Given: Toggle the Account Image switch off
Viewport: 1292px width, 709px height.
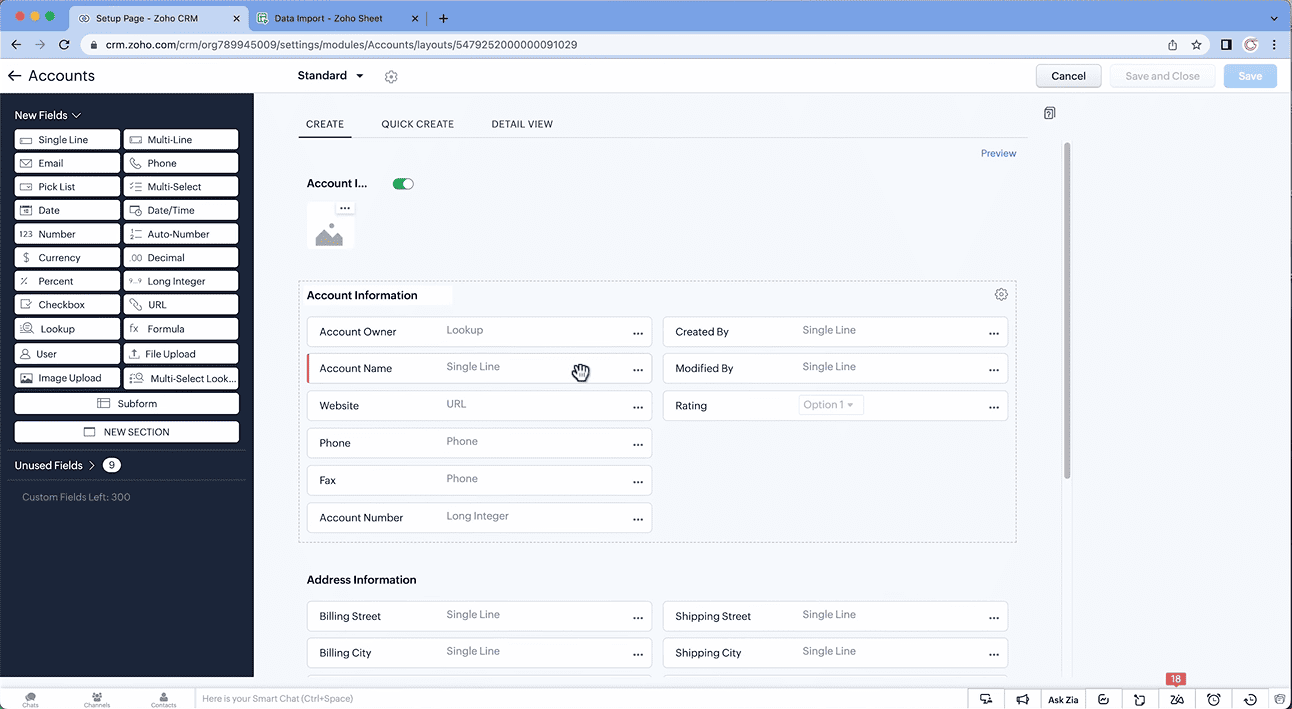Looking at the screenshot, I should [403, 184].
